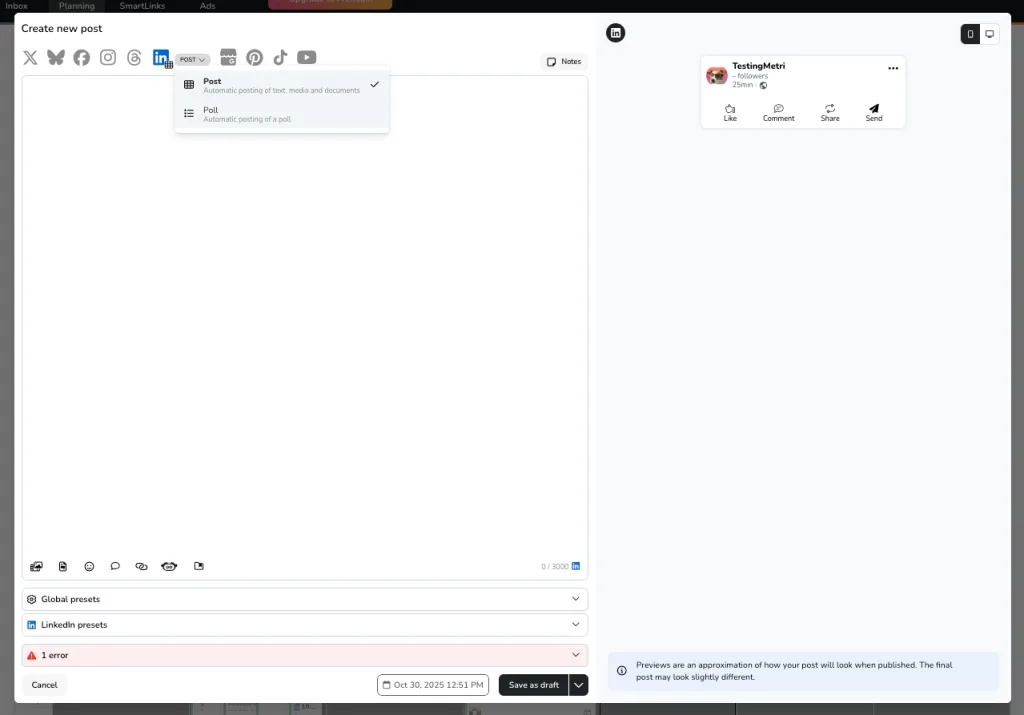Viewport: 1024px width, 715px height.
Task: Choose the Post option in post type menu
Action: point(281,85)
